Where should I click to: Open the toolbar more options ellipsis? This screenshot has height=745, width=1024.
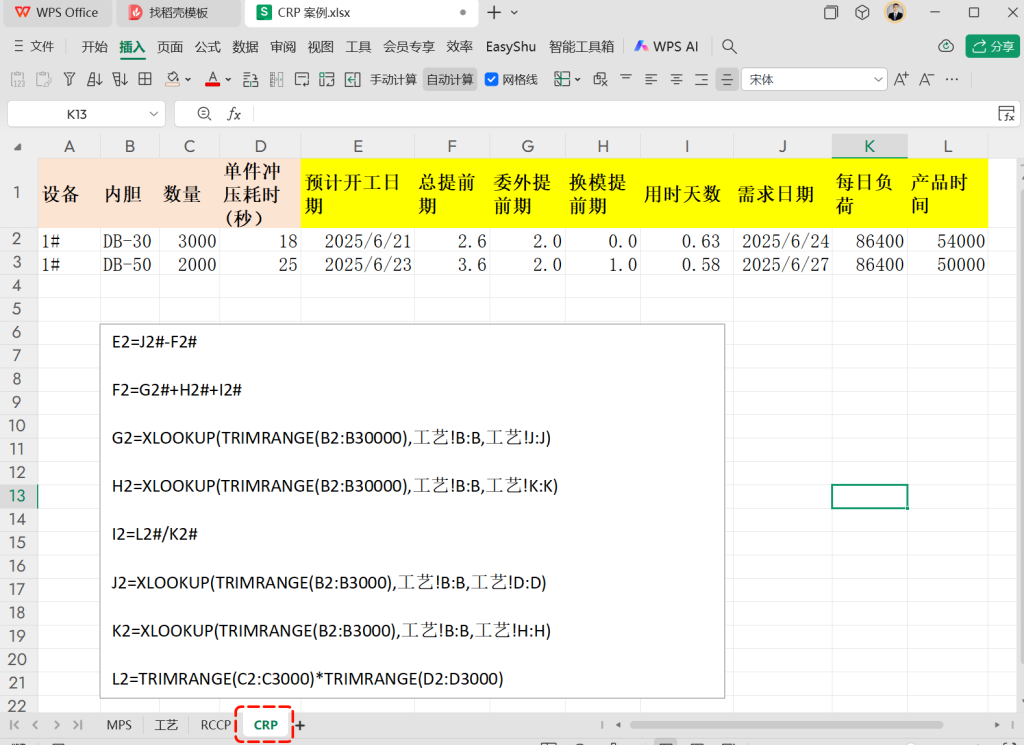(952, 80)
